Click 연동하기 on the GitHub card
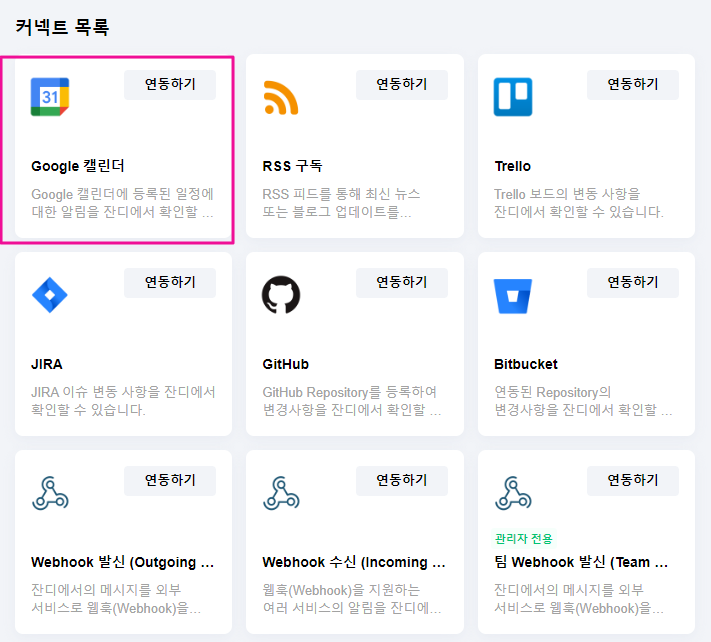This screenshot has width=711, height=642. point(402,282)
